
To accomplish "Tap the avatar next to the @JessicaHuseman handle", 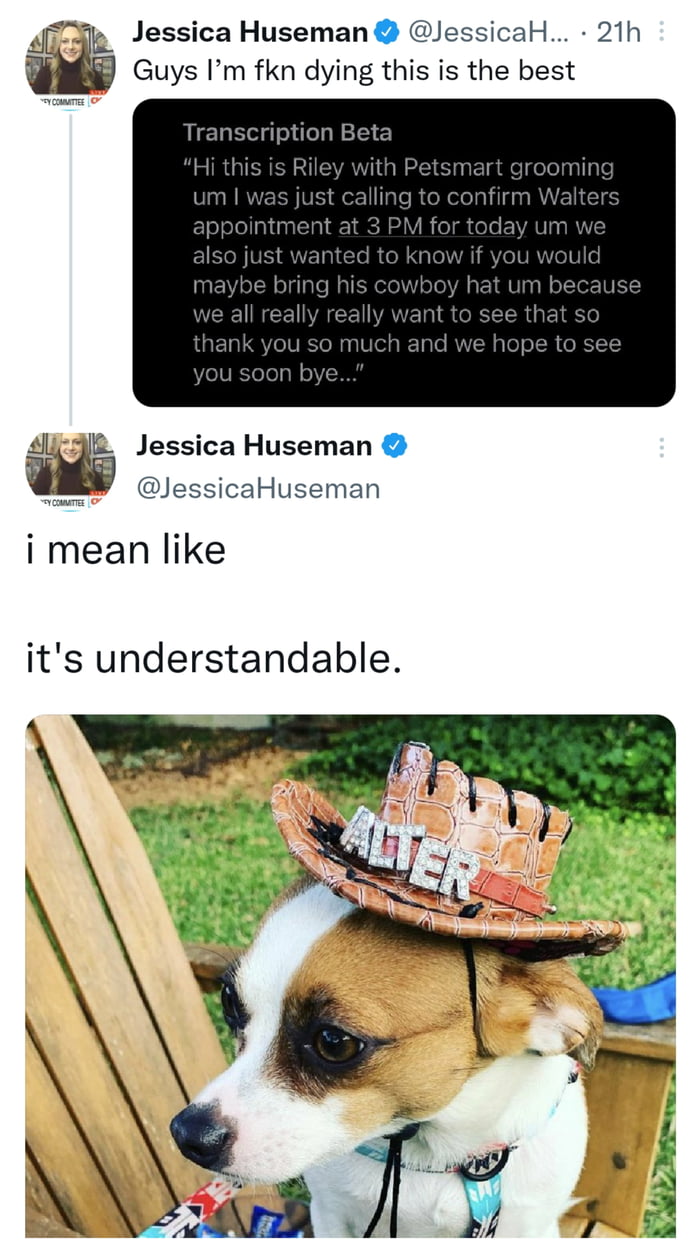I will coord(70,464).
